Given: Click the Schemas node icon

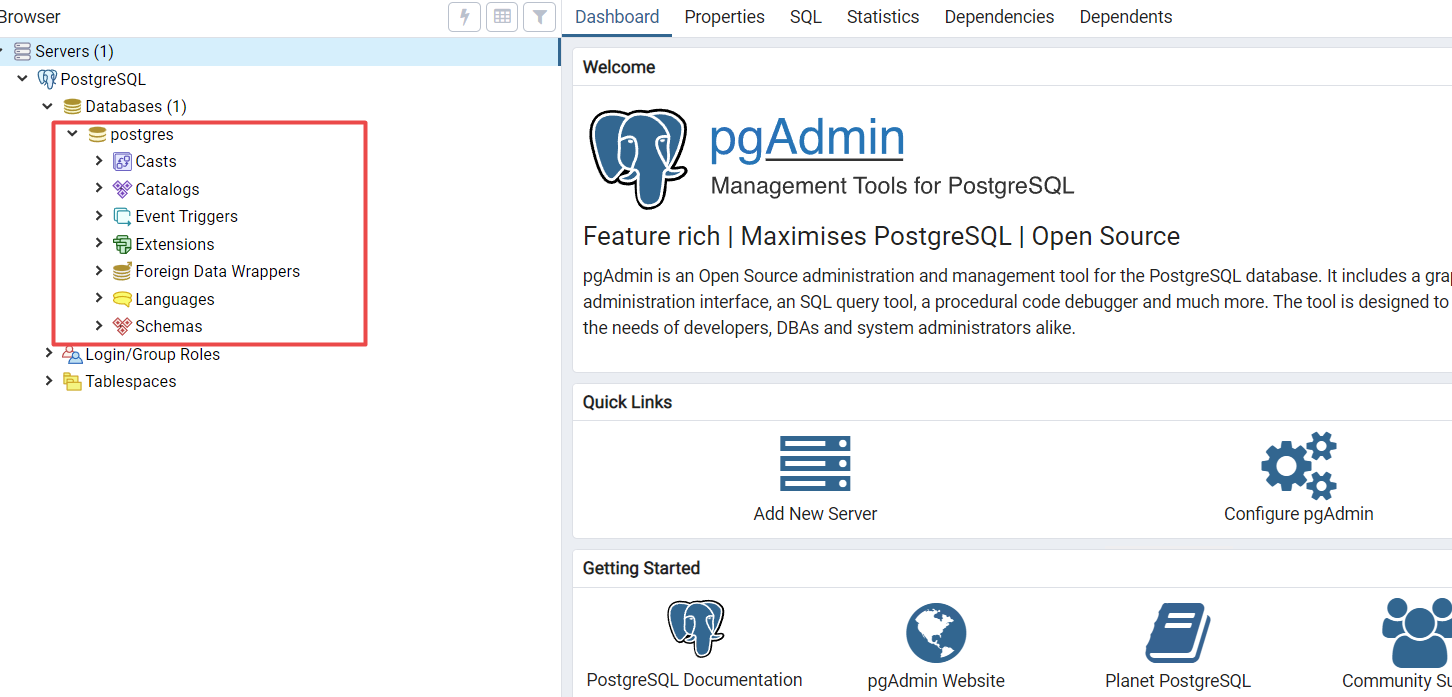Looking at the screenshot, I should click(122, 326).
